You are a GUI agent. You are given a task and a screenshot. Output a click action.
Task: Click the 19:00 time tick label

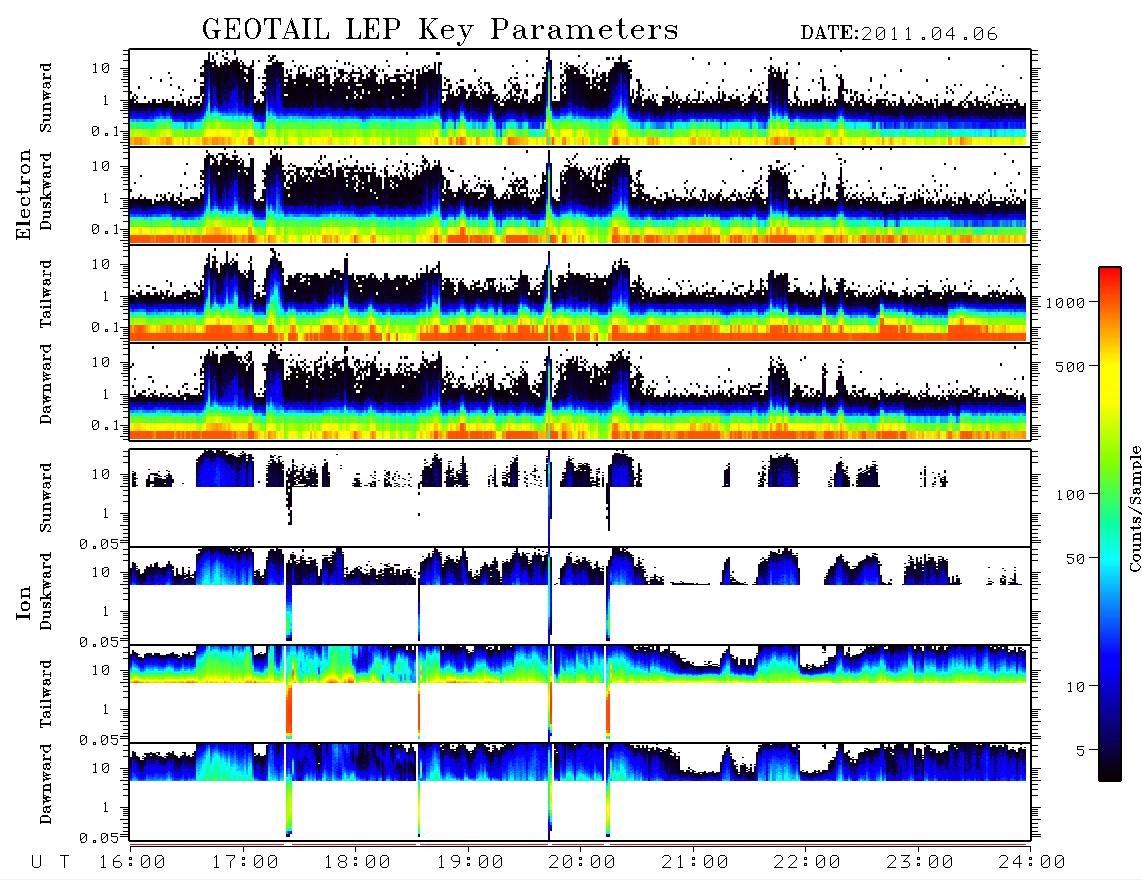pos(470,862)
